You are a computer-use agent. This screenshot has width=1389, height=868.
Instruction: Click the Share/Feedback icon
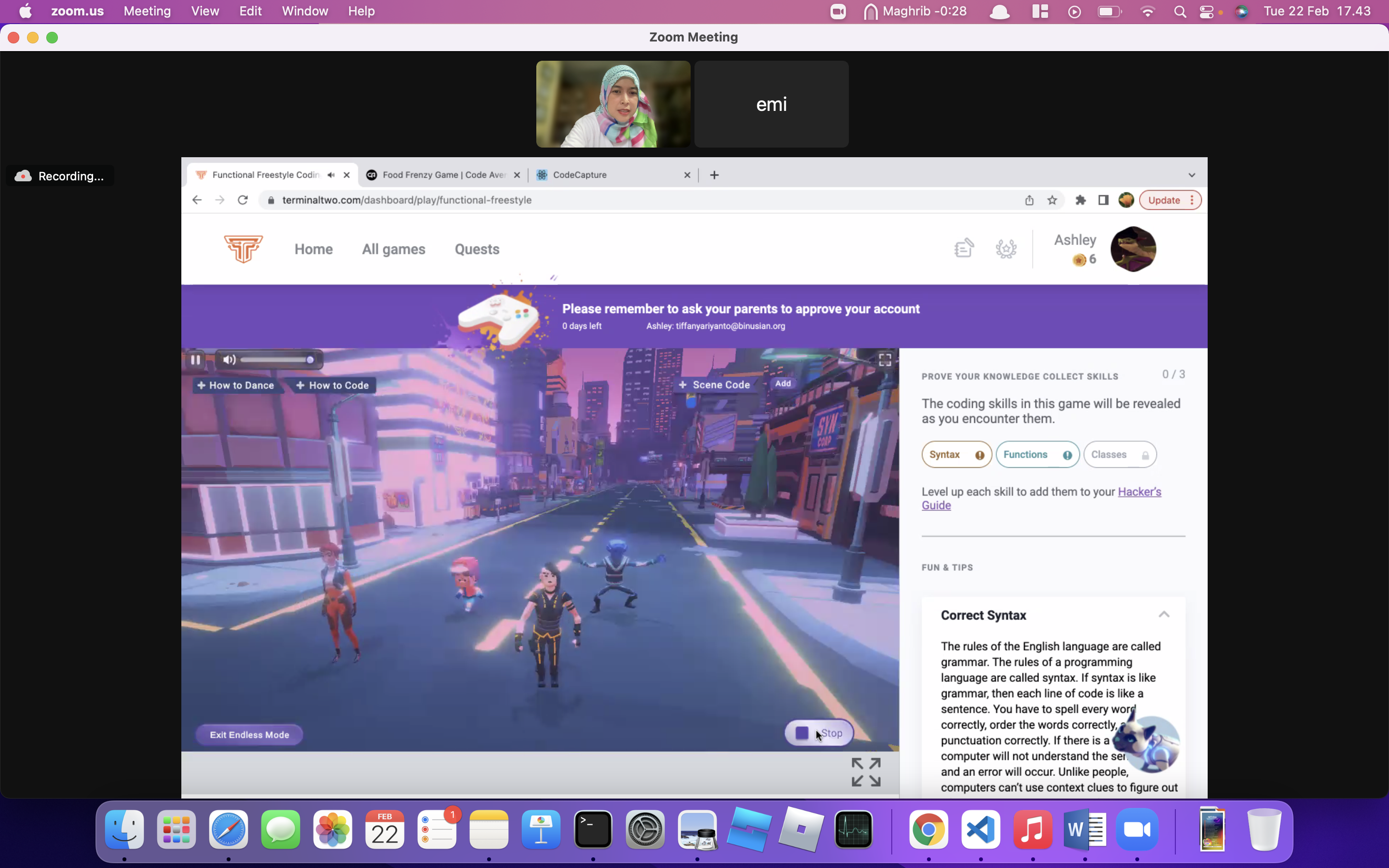tap(964, 248)
